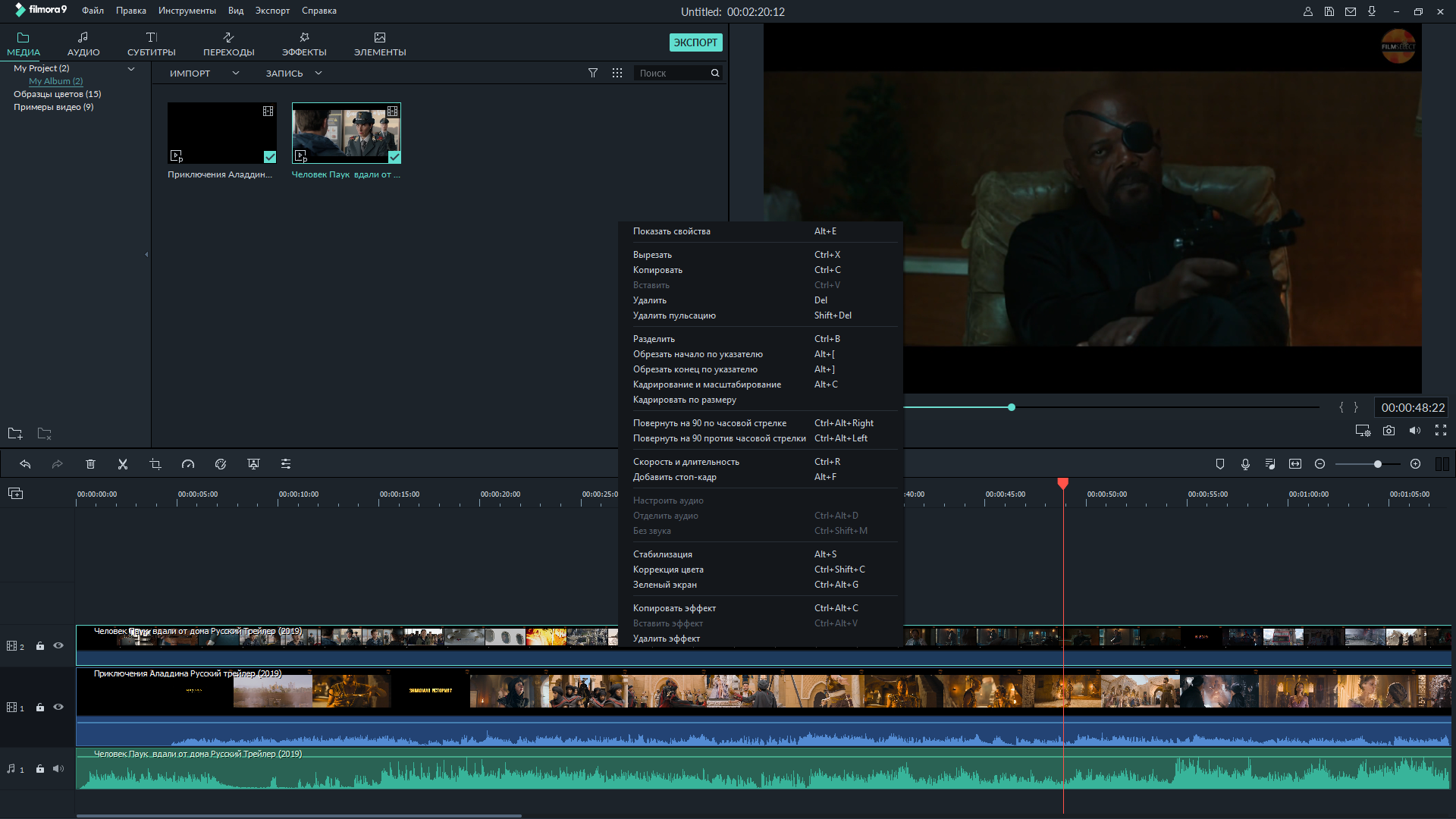
Task: Toggle lock on audio track 1
Action: pyautogui.click(x=40, y=769)
